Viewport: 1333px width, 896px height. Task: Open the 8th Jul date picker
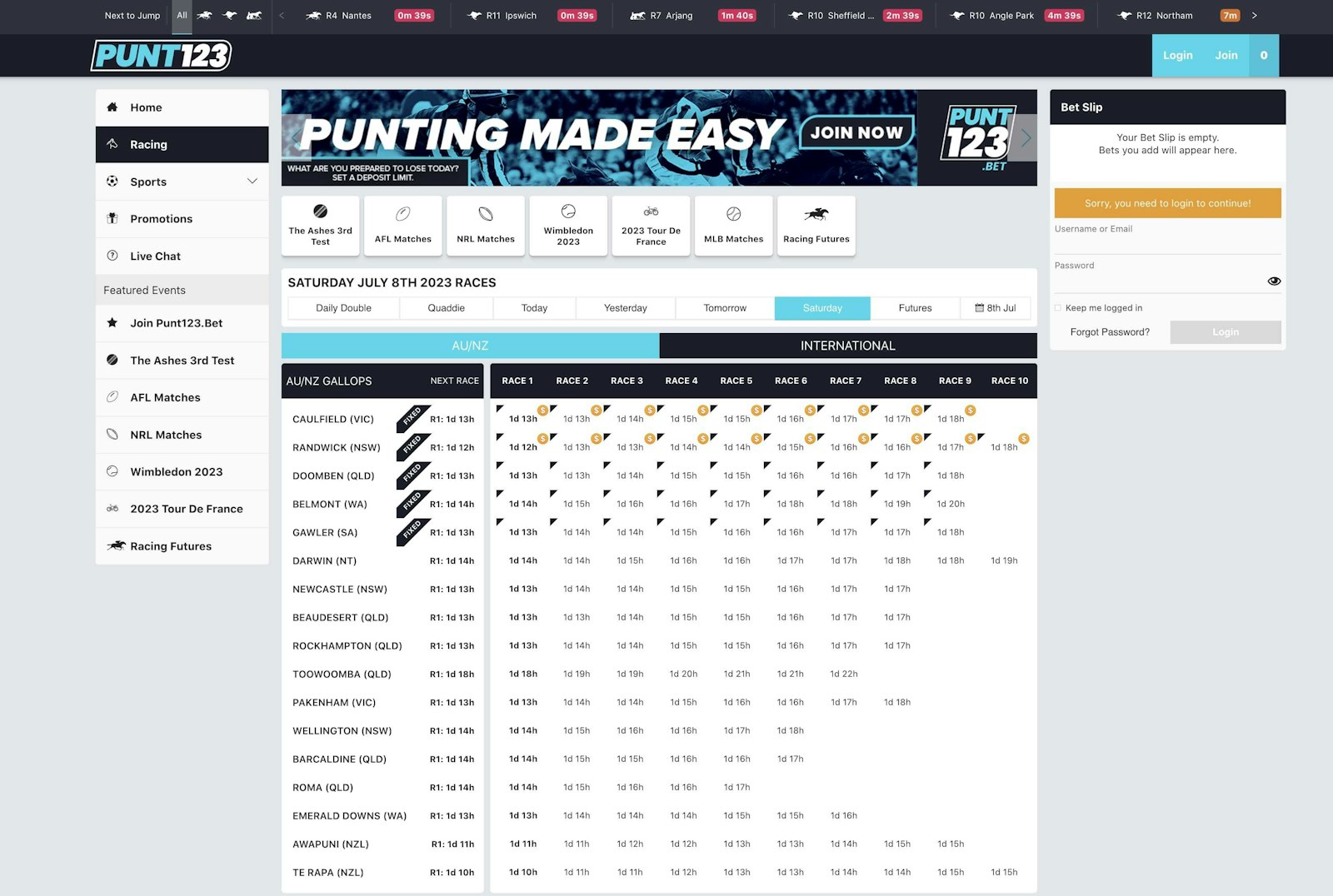click(995, 308)
